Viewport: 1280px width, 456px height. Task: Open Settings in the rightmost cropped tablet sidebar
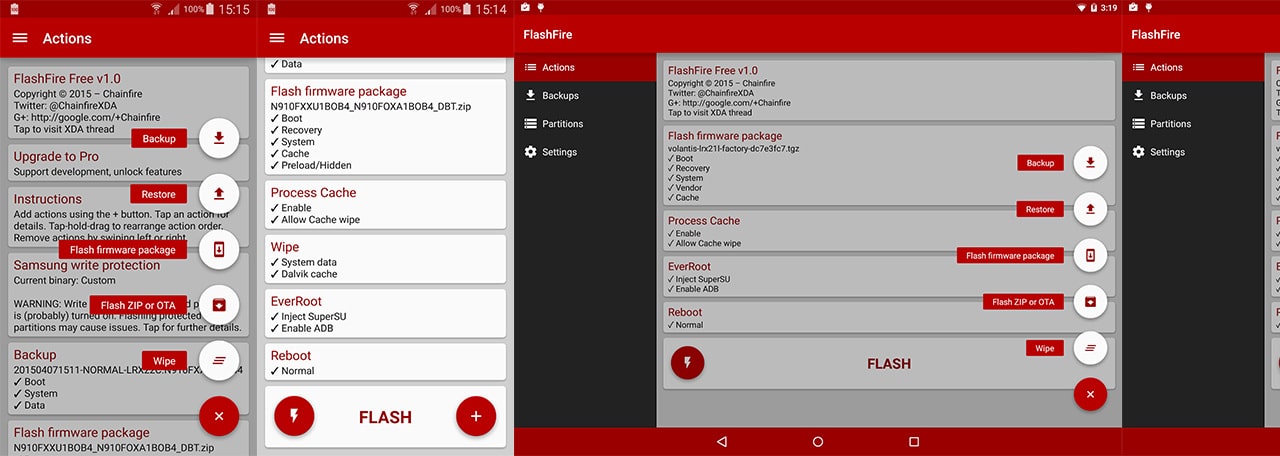click(1193, 152)
